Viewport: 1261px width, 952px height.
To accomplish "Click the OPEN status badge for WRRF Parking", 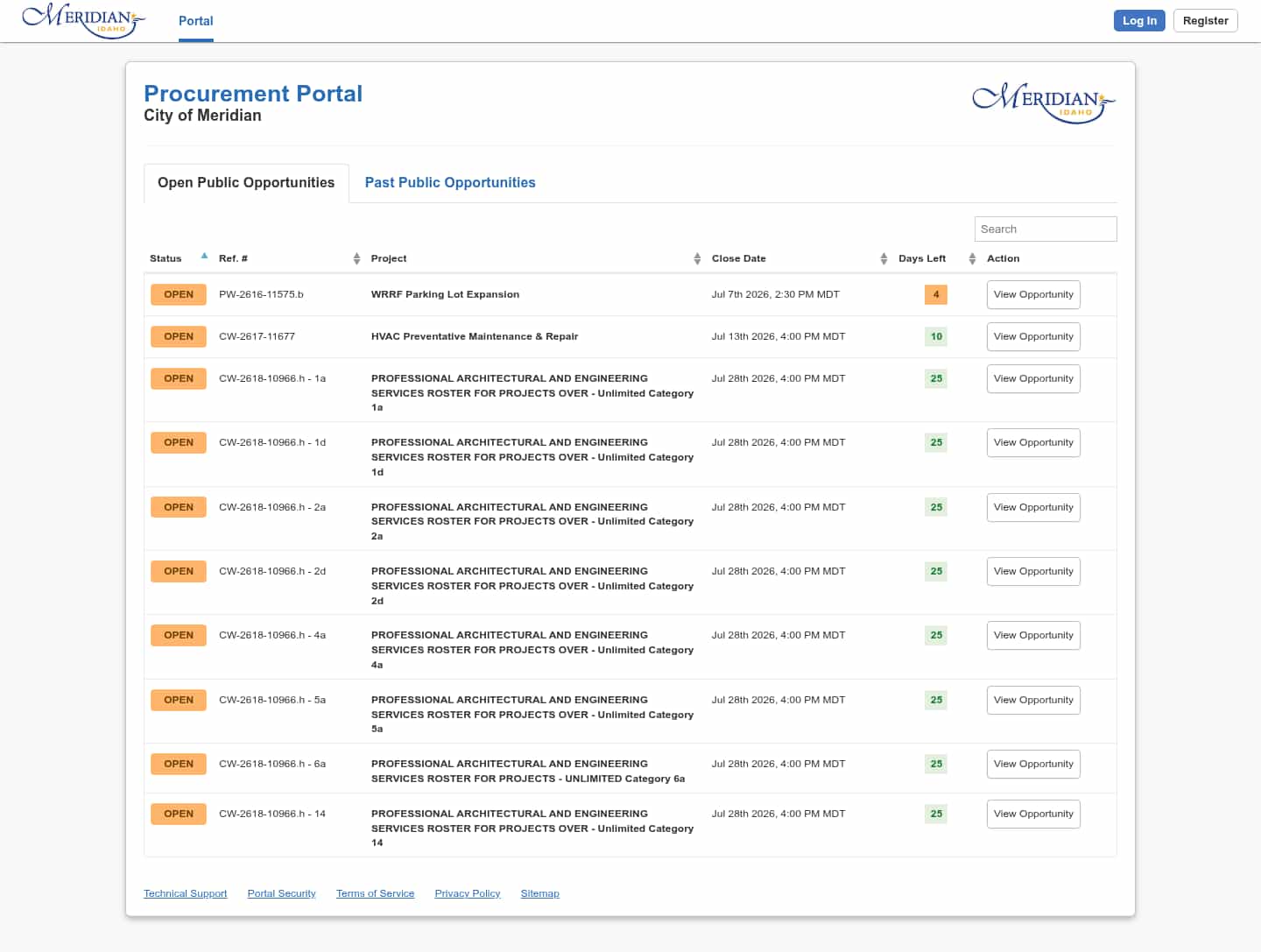I will [179, 294].
